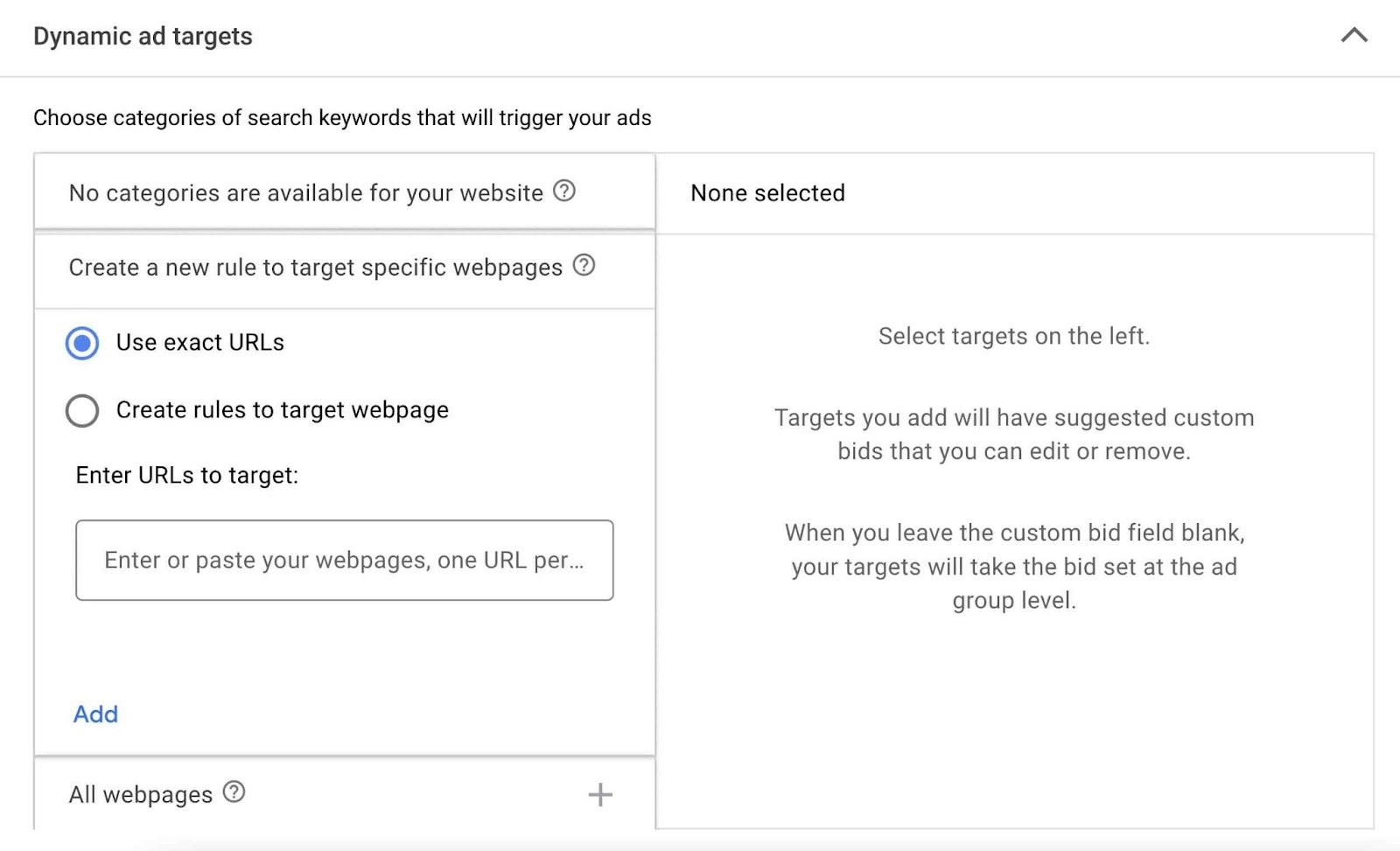The image size is (1400, 851).
Task: Click the bottom horizontal scrollbar
Action: tap(700, 845)
